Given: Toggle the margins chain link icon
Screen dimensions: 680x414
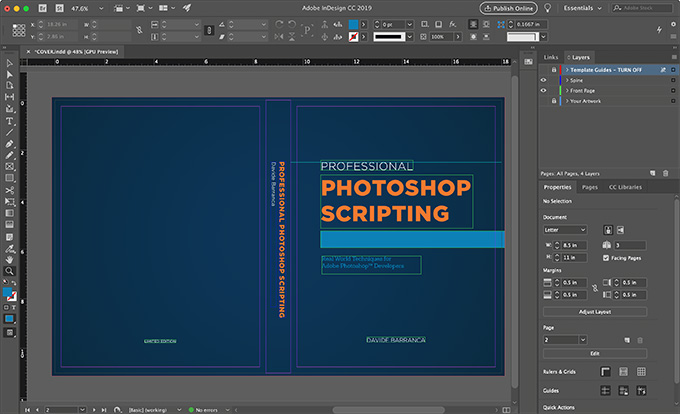Looking at the screenshot, I should point(595,288).
